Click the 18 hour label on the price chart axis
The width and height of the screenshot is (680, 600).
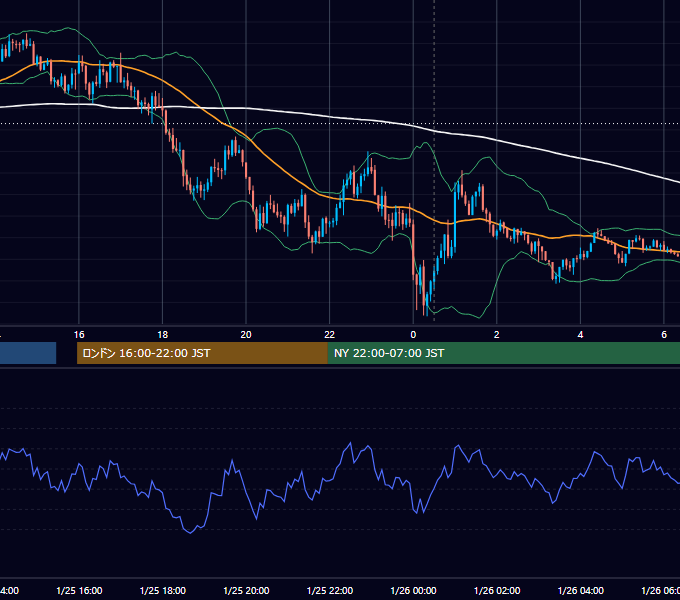pos(163,335)
